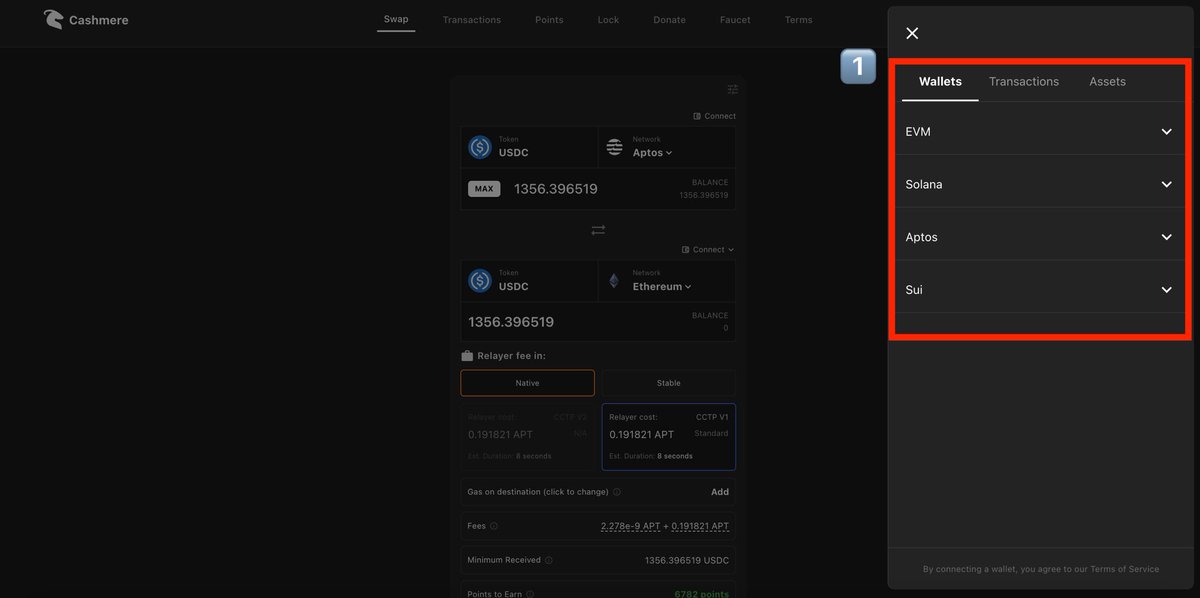The width and height of the screenshot is (1200, 598).
Task: Open the Ethereum destination network dropdown
Action: point(662,287)
